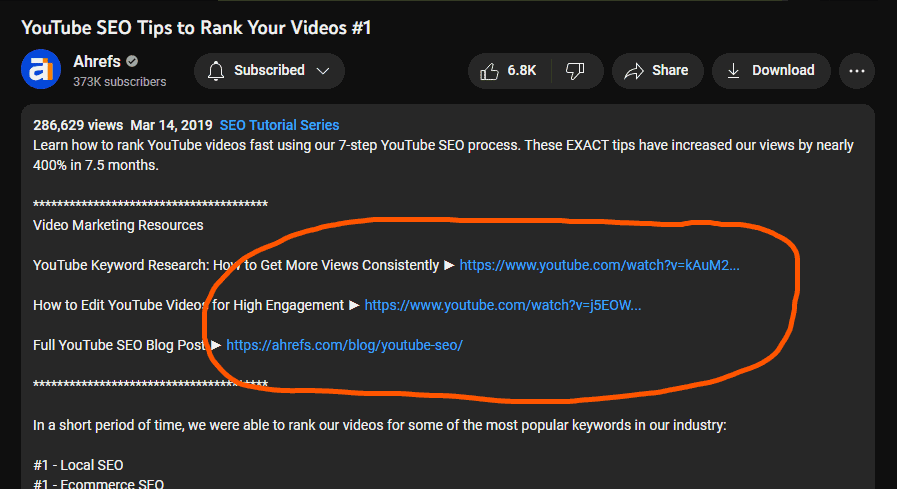Toggle the Subscribed button label
897x489 pixels.
269,71
